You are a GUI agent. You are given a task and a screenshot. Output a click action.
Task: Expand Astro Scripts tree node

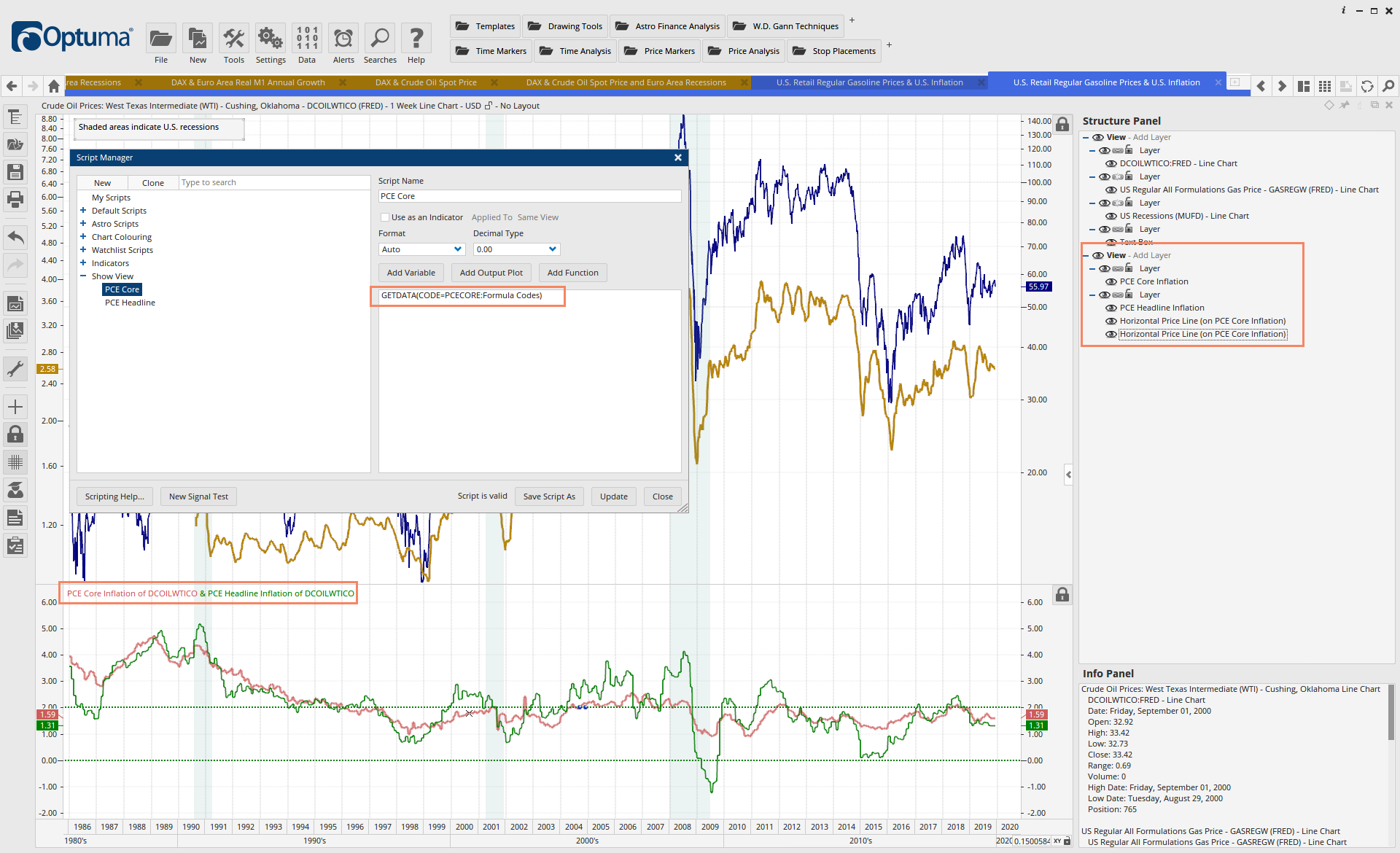pos(83,224)
